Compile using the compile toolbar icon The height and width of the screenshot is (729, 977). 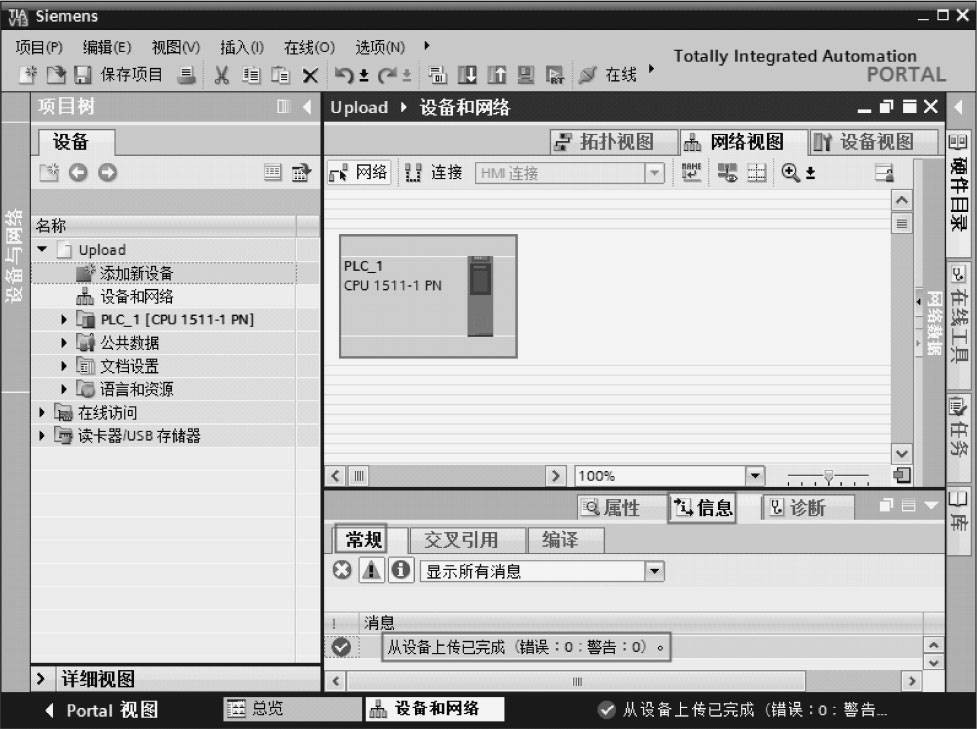[x=437, y=75]
